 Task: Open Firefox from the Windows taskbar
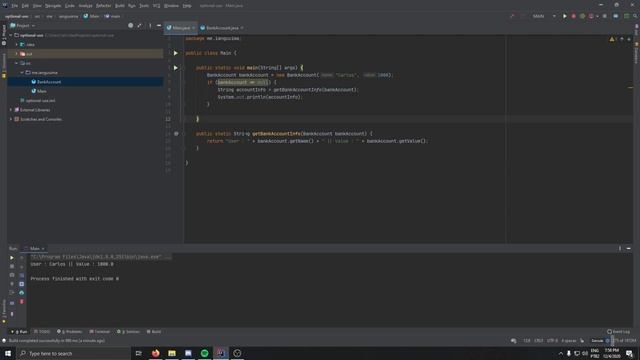pos(156,353)
